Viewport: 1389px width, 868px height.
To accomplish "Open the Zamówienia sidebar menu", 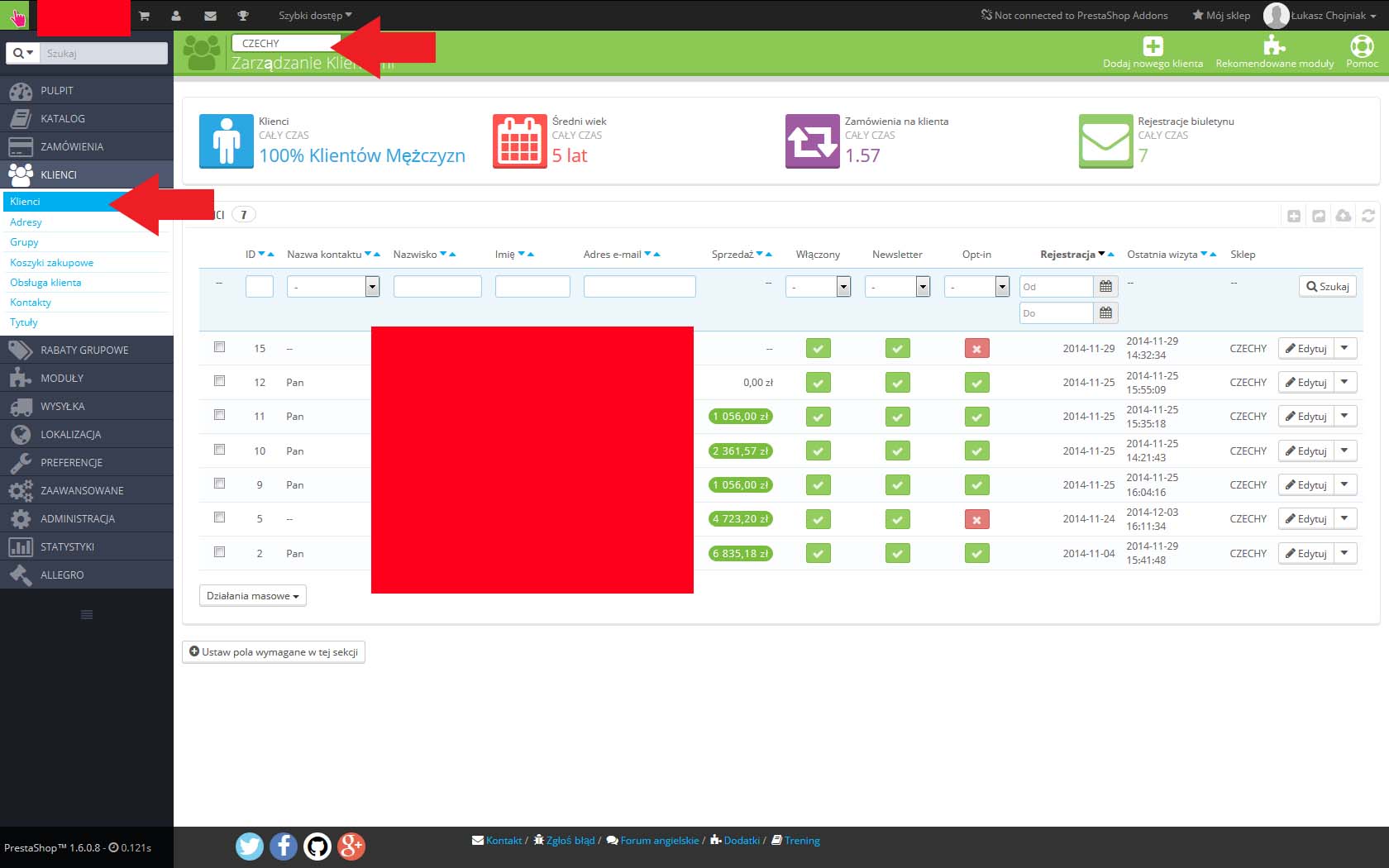I will (72, 146).
